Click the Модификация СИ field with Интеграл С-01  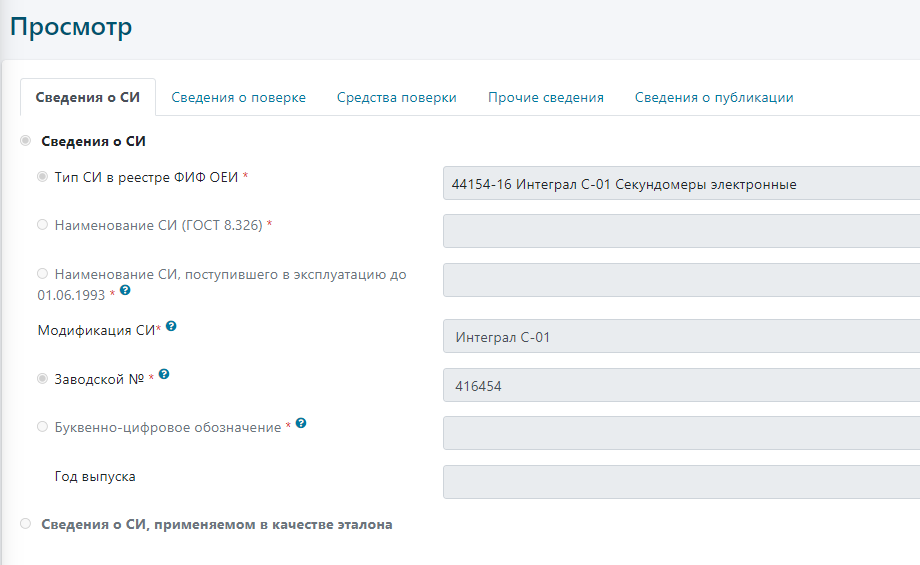tap(680, 337)
